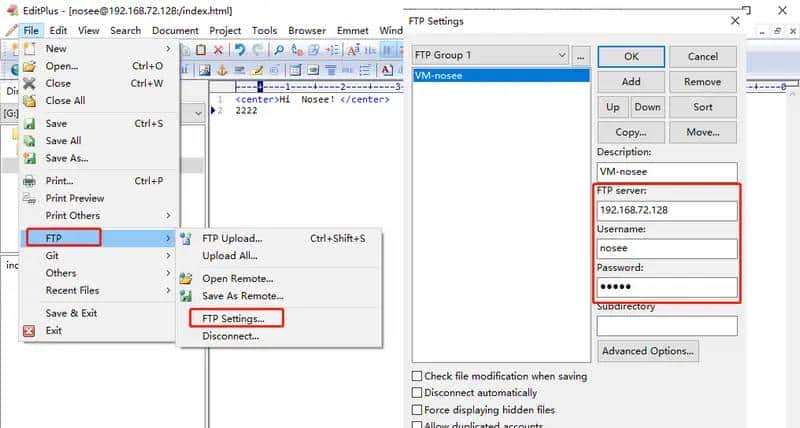Select VM-nosee in the account list

[x=501, y=75]
